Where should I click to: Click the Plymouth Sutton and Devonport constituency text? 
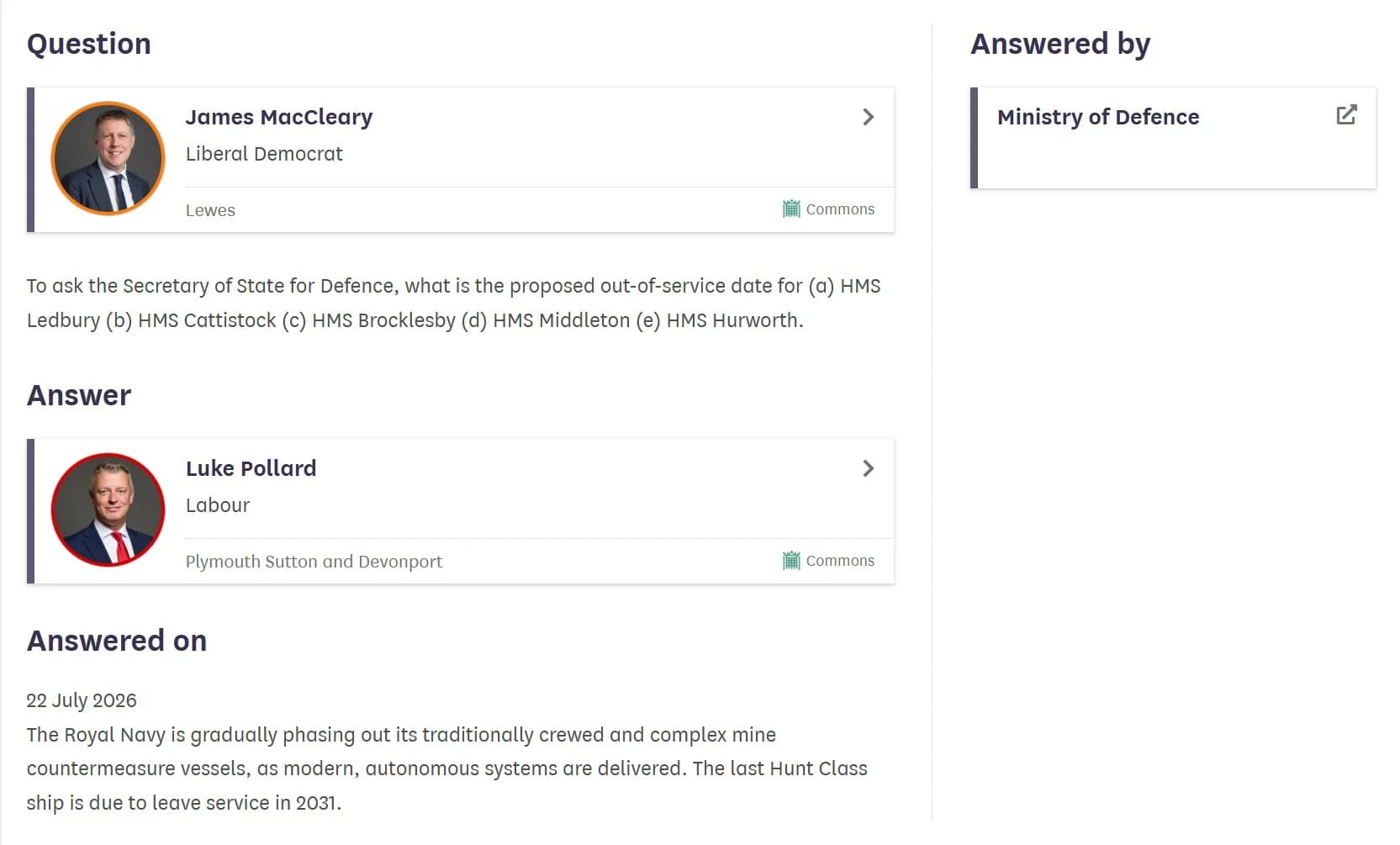tap(314, 562)
